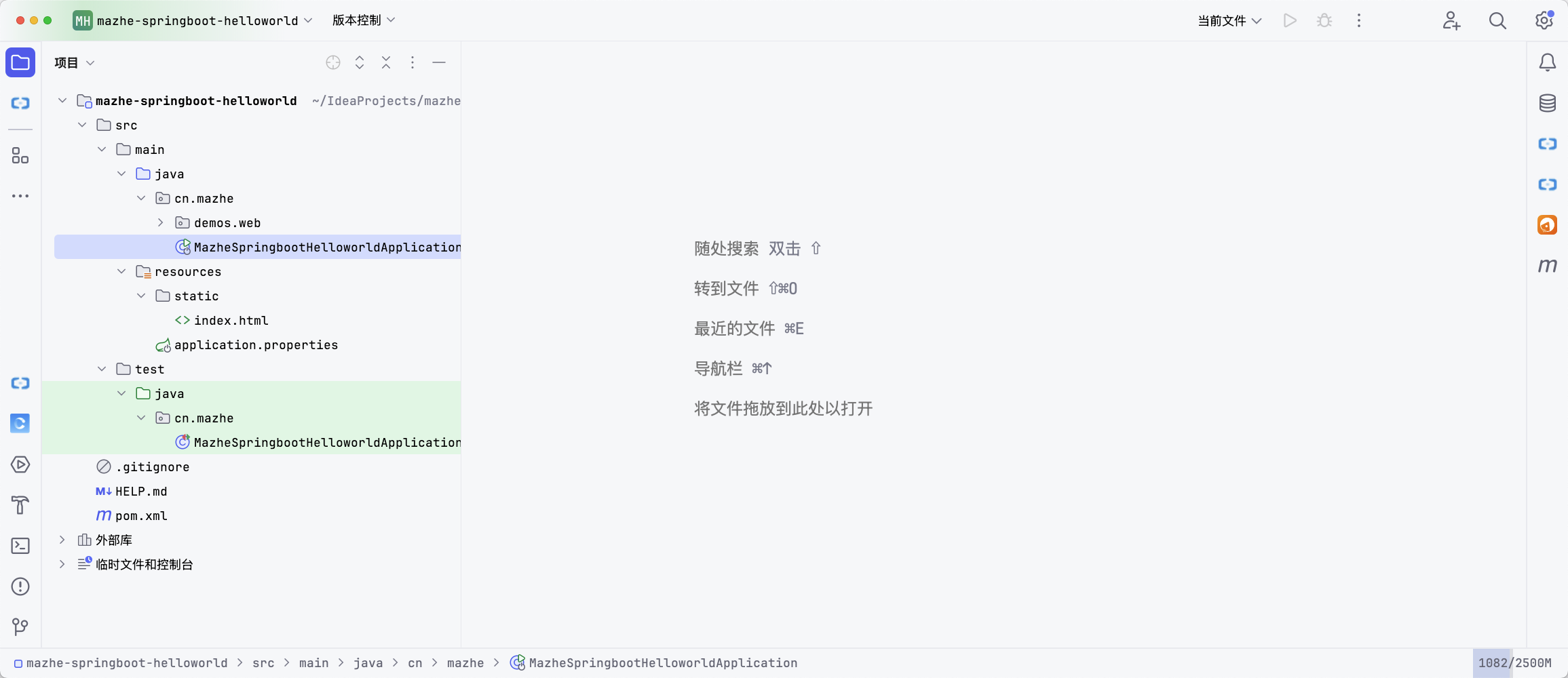
Task: Open the Structure tool window icon in left bar
Action: pyautogui.click(x=20, y=156)
